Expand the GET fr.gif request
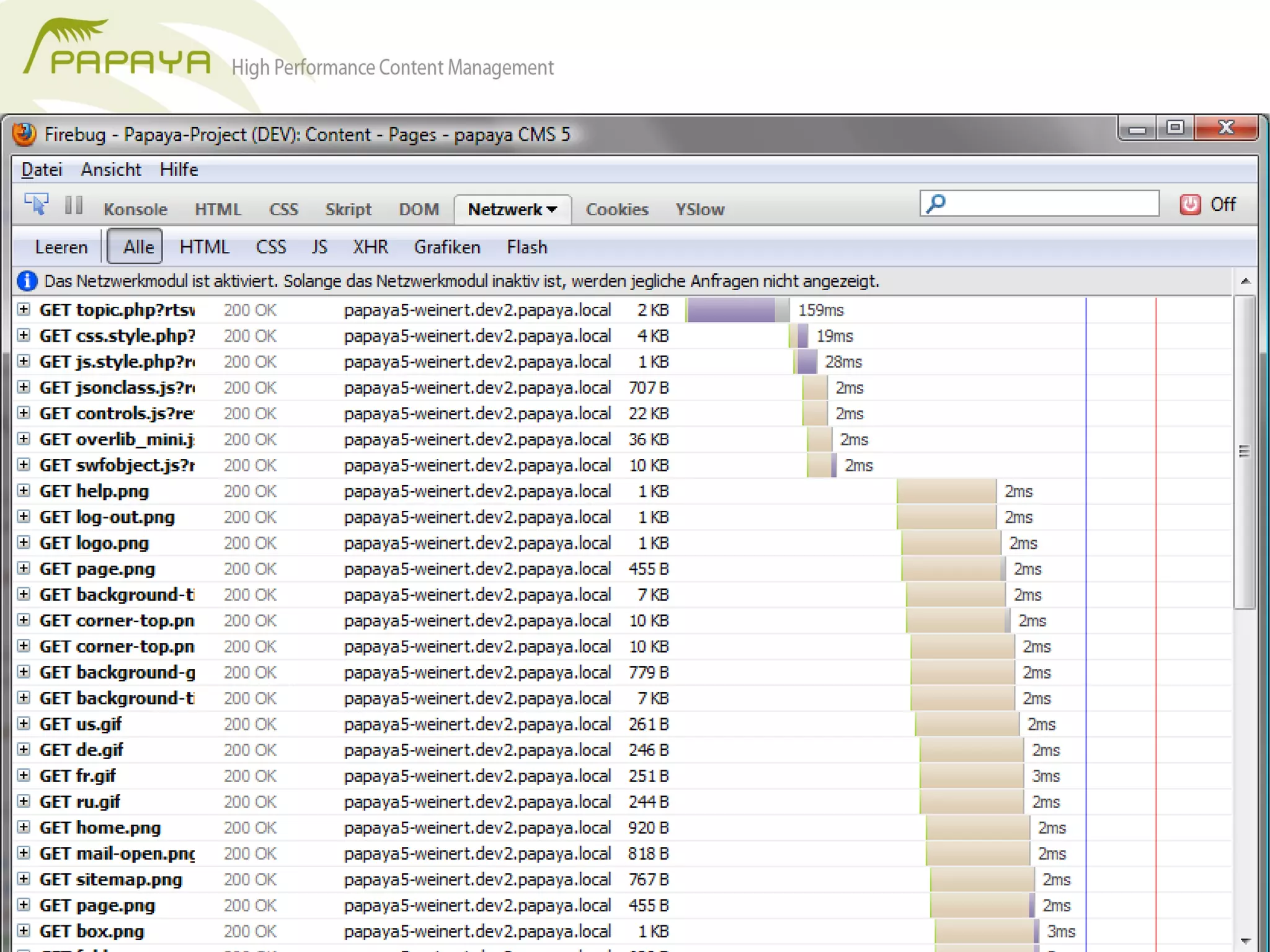 [24, 775]
